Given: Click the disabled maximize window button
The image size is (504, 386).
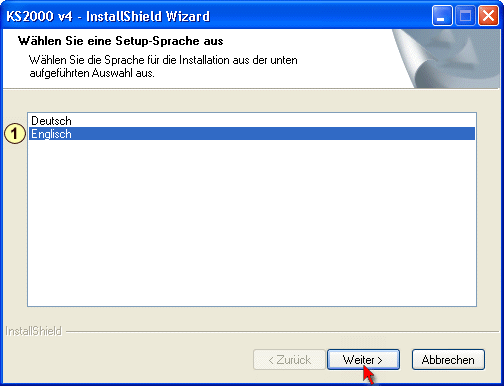Looking at the screenshot, I should (x=465, y=16).
